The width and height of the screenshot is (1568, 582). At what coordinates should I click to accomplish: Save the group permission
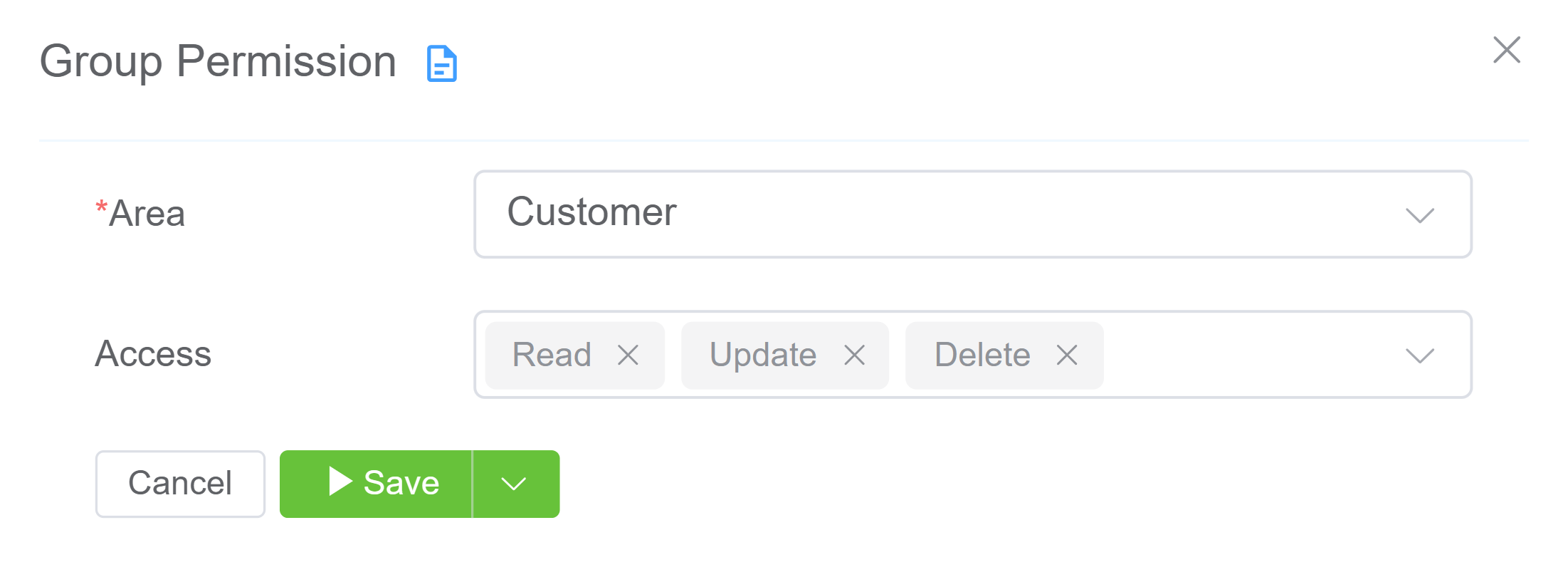click(x=401, y=484)
